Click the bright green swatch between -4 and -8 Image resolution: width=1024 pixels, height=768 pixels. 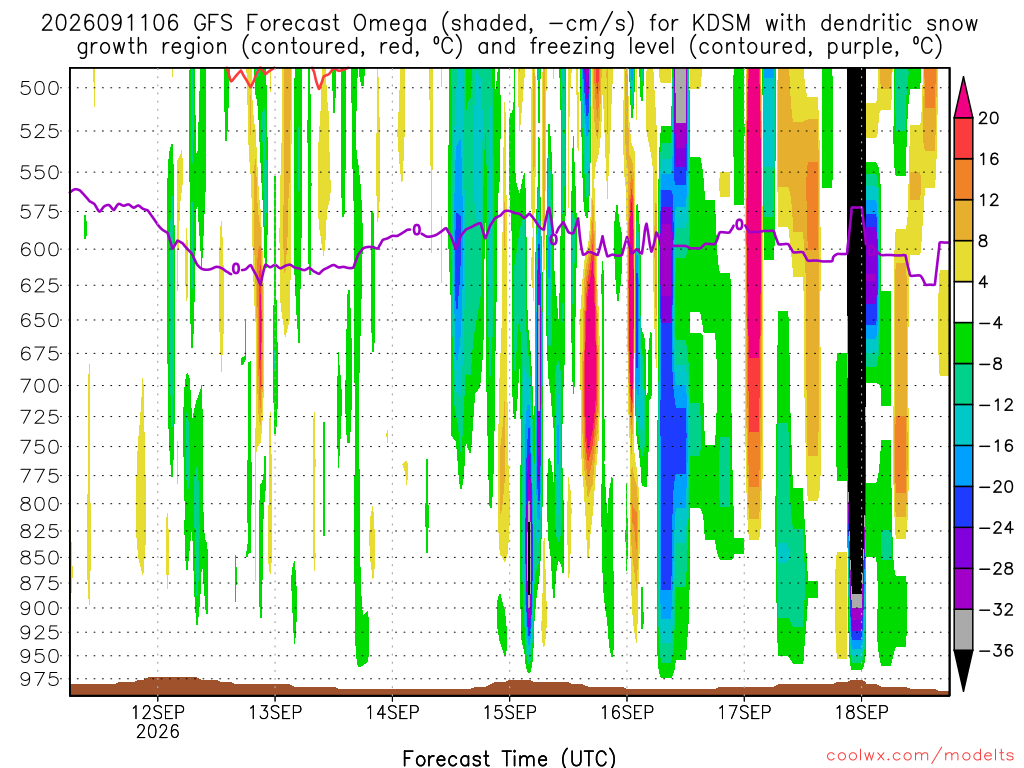coord(963,343)
